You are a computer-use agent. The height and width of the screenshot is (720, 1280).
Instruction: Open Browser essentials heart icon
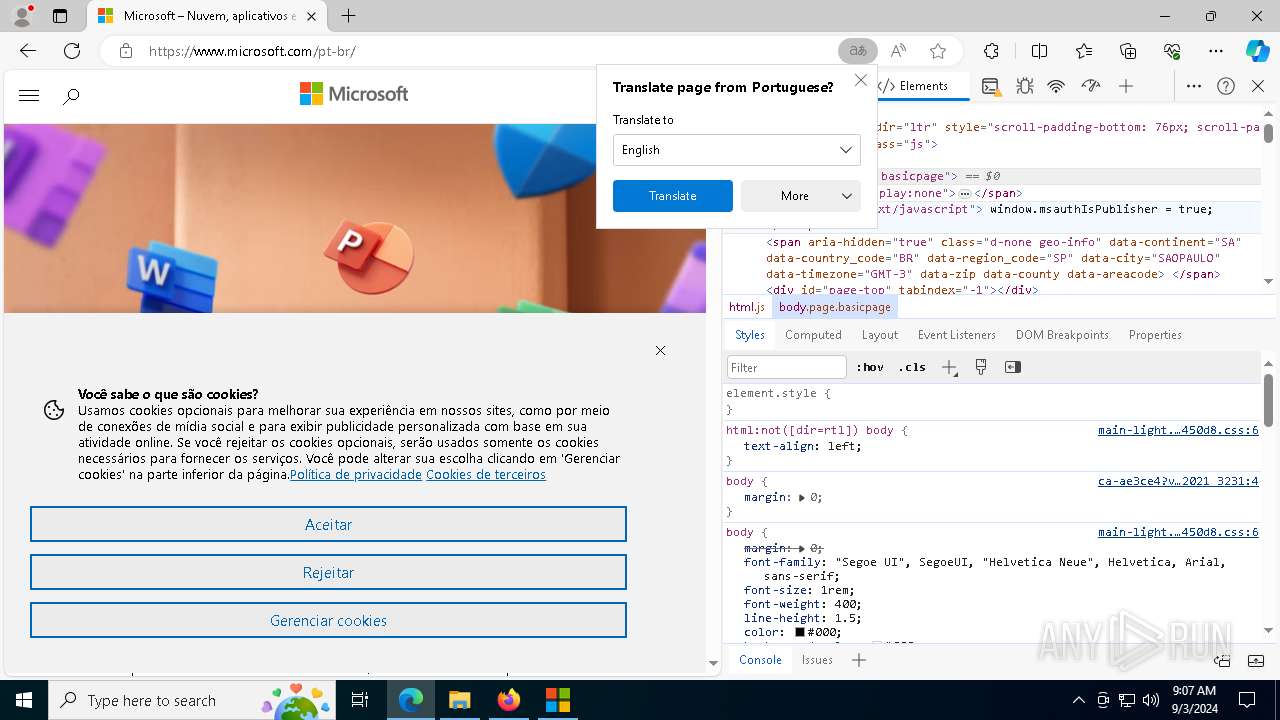click(x=1172, y=51)
